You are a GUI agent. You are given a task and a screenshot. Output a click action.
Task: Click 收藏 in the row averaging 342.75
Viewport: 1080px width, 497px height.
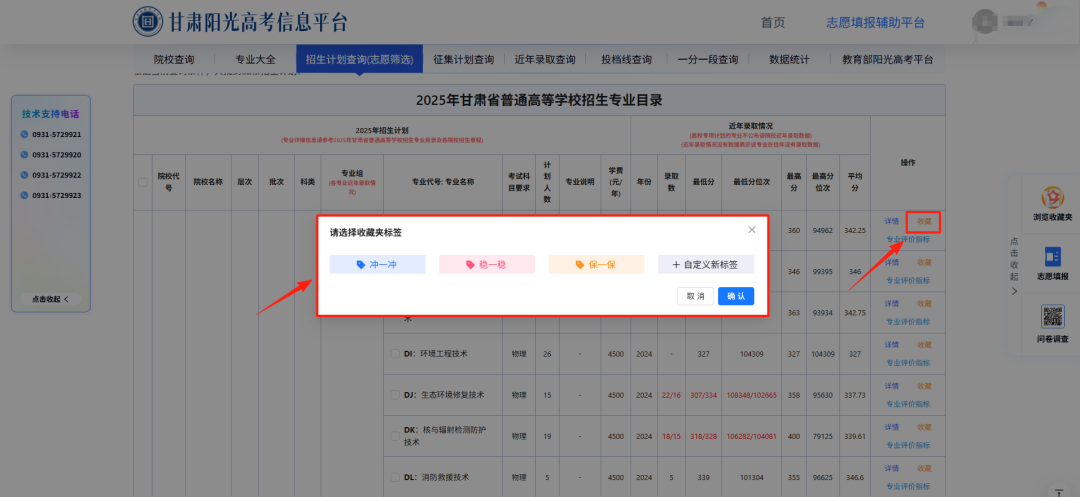[924, 304]
